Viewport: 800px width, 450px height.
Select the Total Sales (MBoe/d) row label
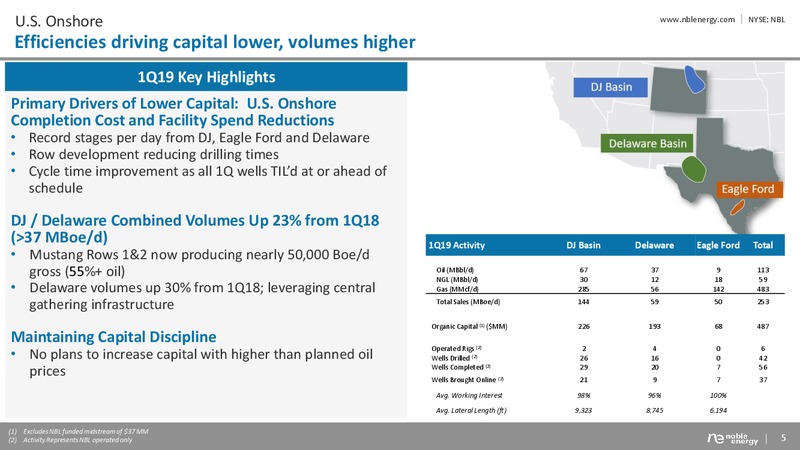[x=468, y=302]
